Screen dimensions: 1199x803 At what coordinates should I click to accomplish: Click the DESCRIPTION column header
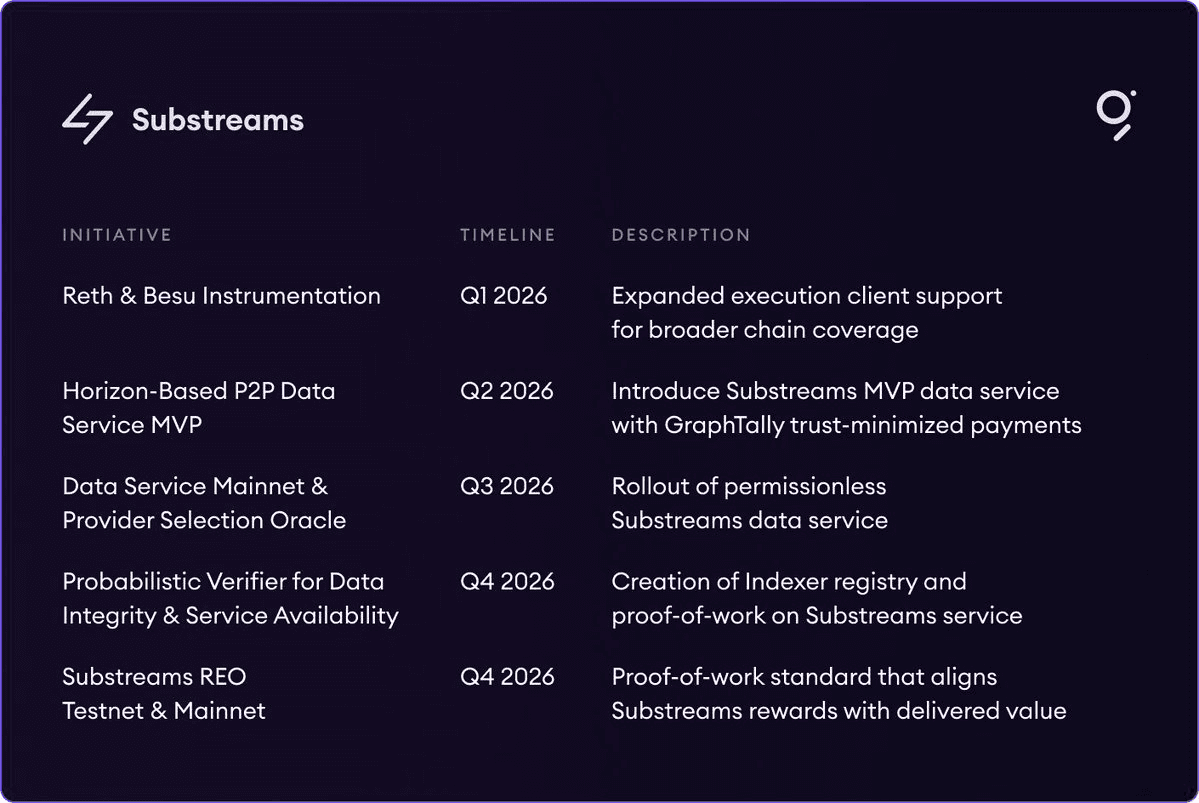click(680, 235)
